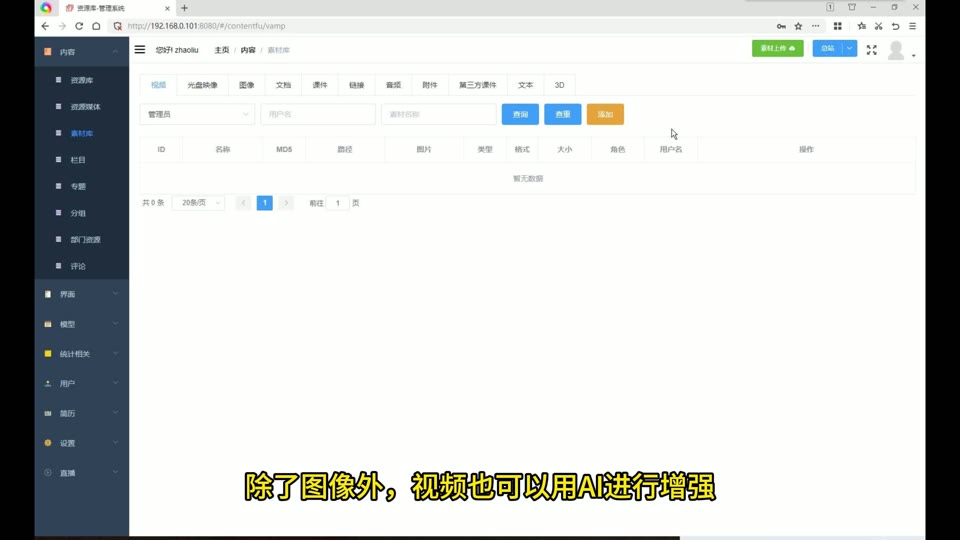Switch to the 第三方课件 tab

click(x=478, y=85)
